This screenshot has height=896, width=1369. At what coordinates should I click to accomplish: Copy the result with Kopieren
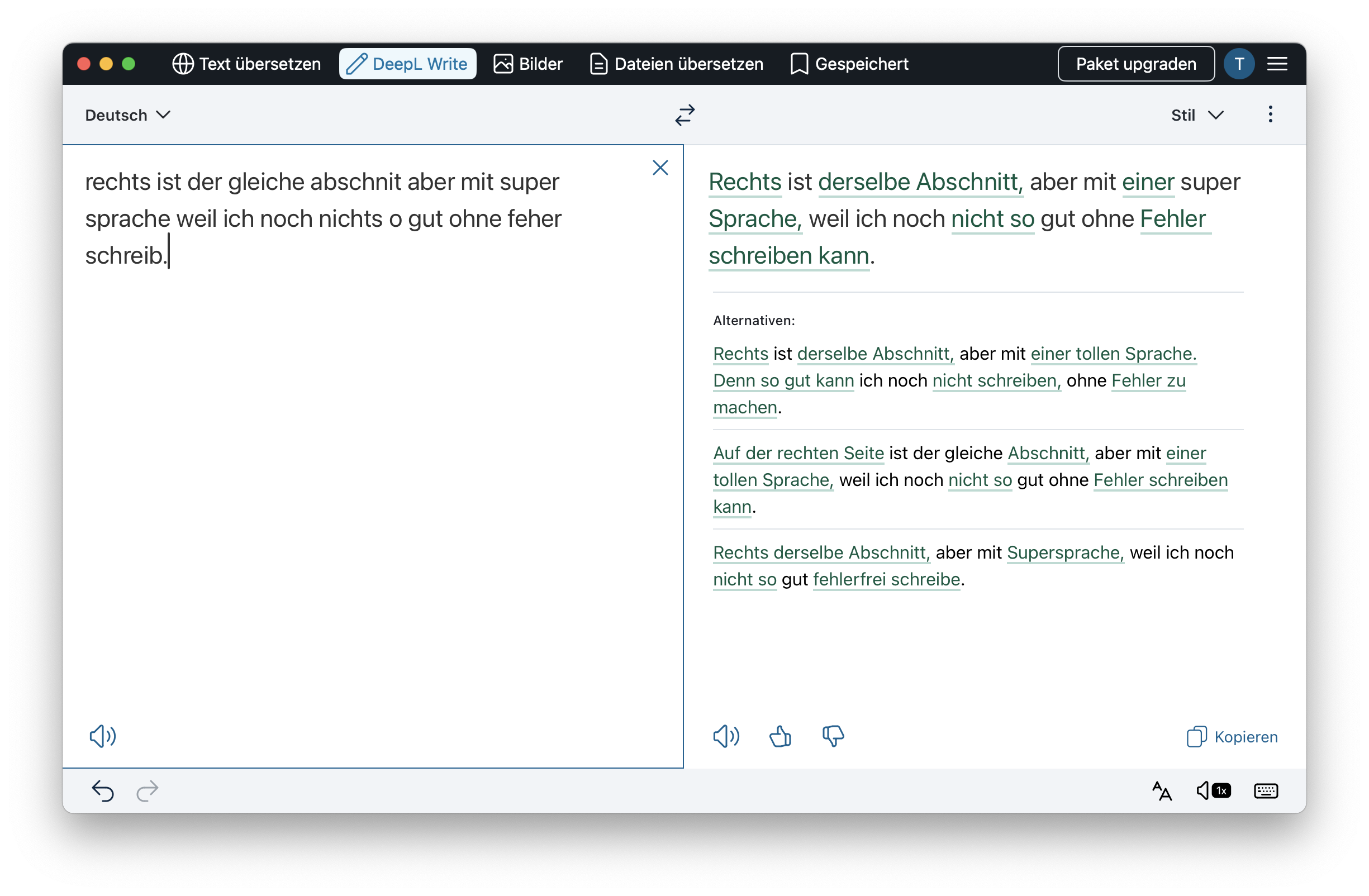point(1232,737)
